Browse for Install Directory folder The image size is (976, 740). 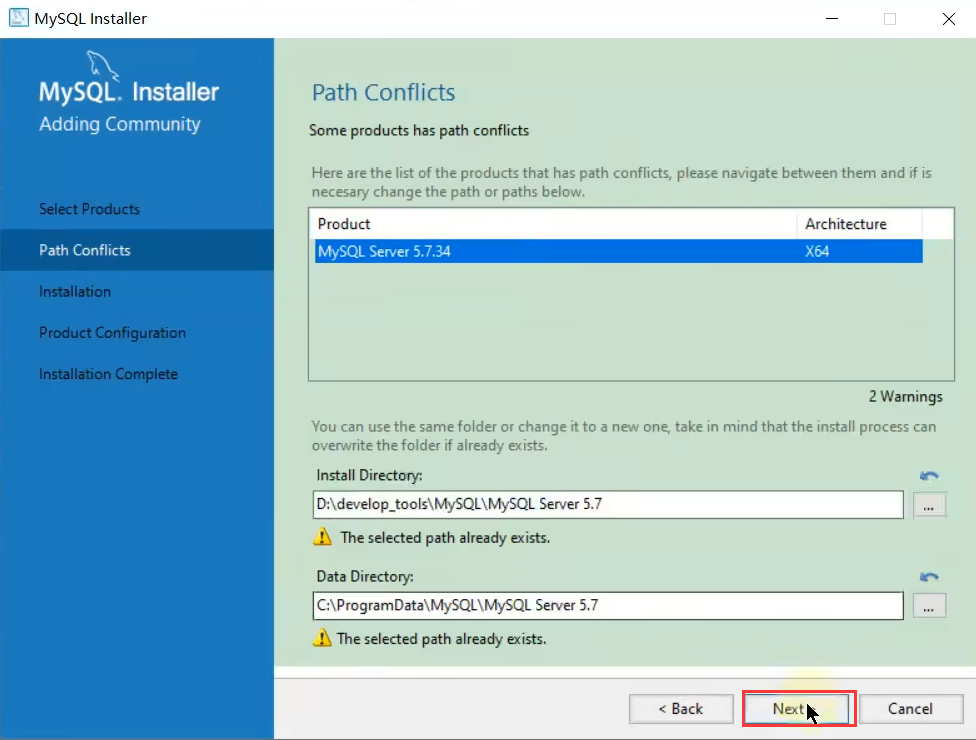tap(929, 505)
